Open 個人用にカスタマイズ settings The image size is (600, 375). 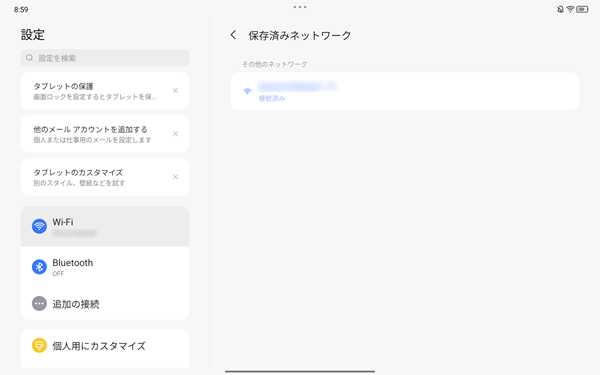(x=105, y=346)
